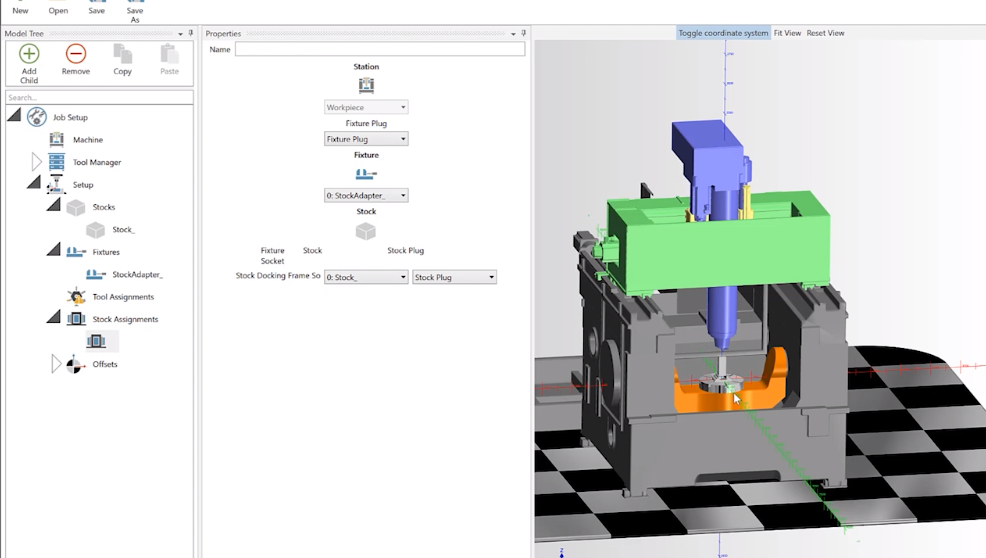Screen dimensions: 986x558
Task: Click the Open toolbar button
Action: click(x=58, y=8)
